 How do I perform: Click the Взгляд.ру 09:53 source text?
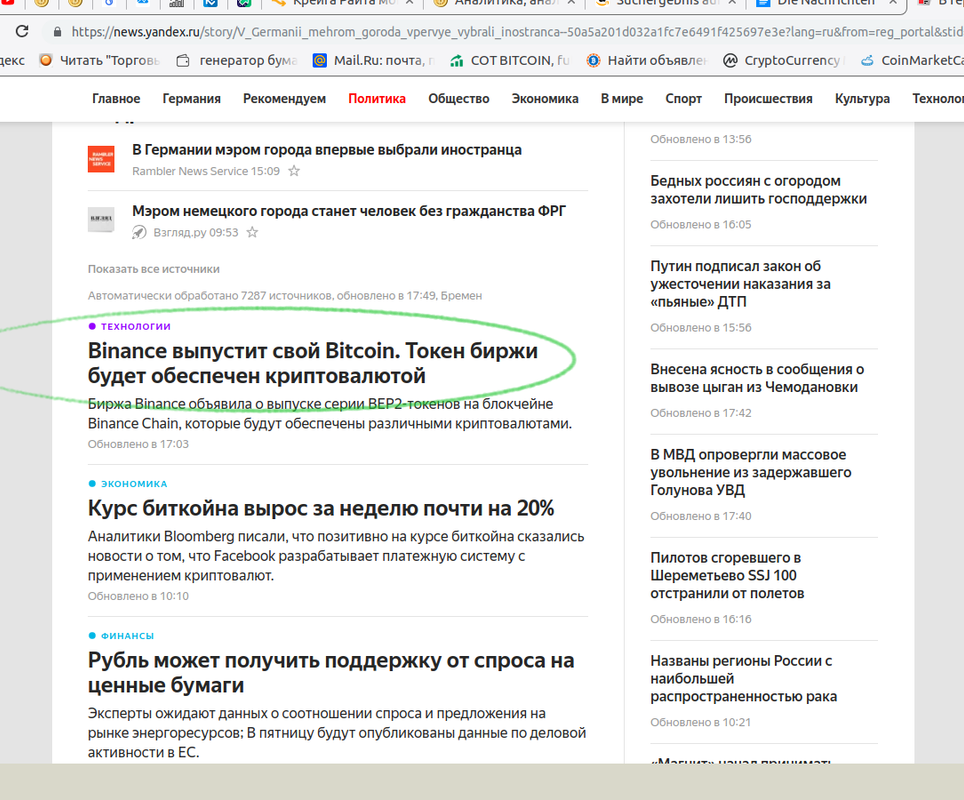(x=196, y=232)
